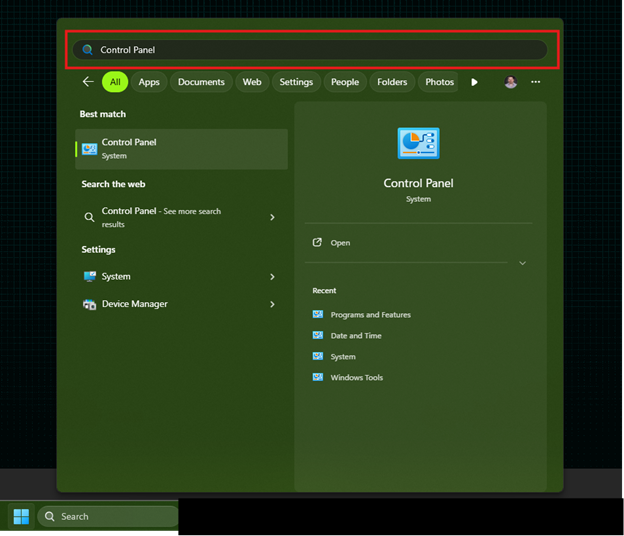Screen dimensions: 624x536
Task: Click the web search magnifier icon for Control Panel
Action: point(90,217)
